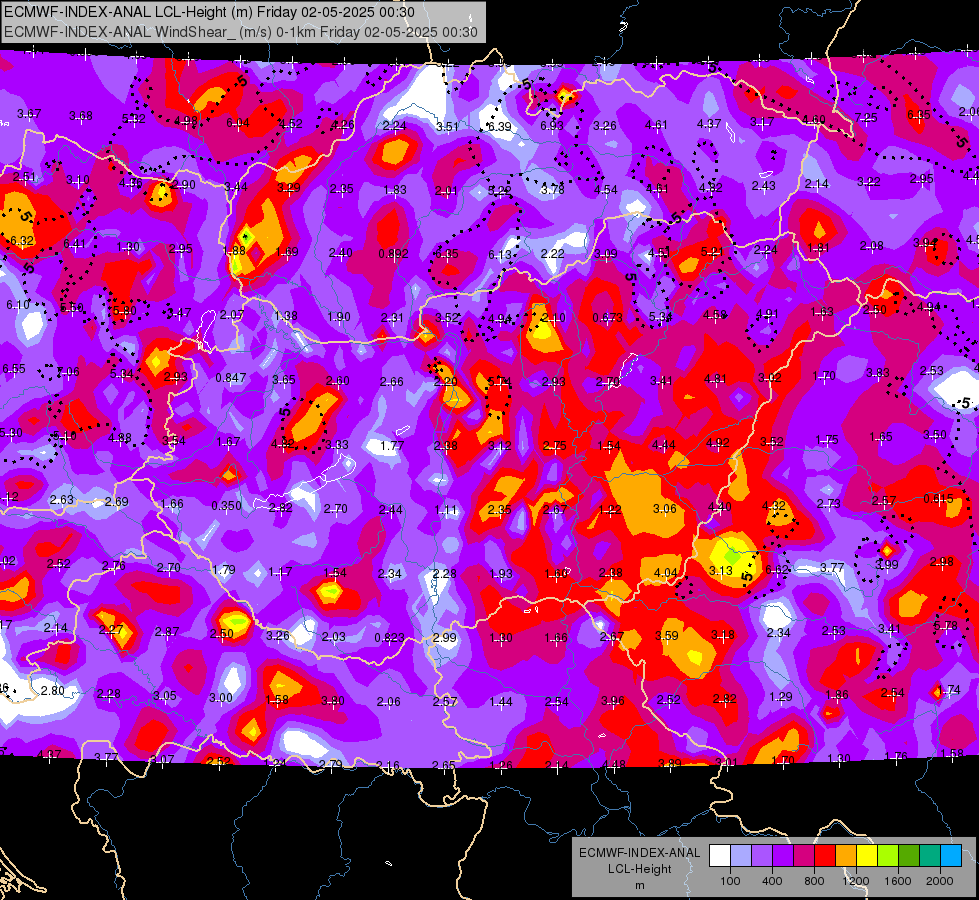The image size is (979, 900).
Task: Click the wind shear value '4.98'
Action: 186,121
